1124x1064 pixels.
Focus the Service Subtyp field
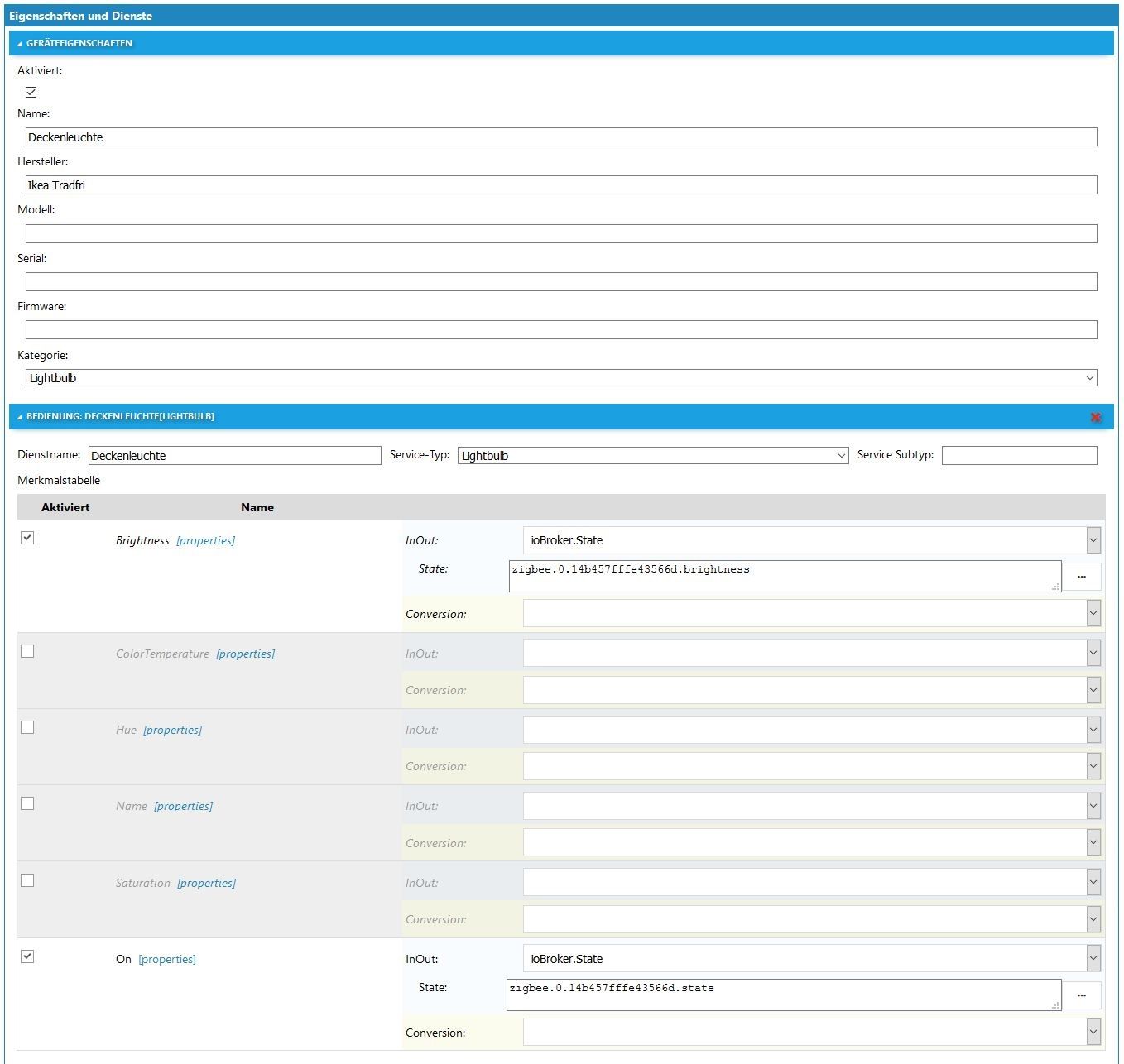point(1020,455)
